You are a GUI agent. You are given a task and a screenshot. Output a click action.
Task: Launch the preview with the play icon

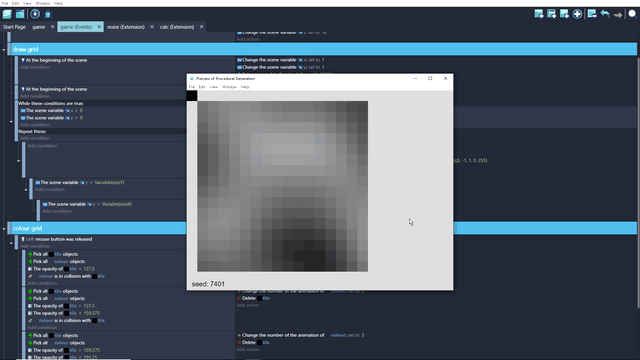(35, 14)
